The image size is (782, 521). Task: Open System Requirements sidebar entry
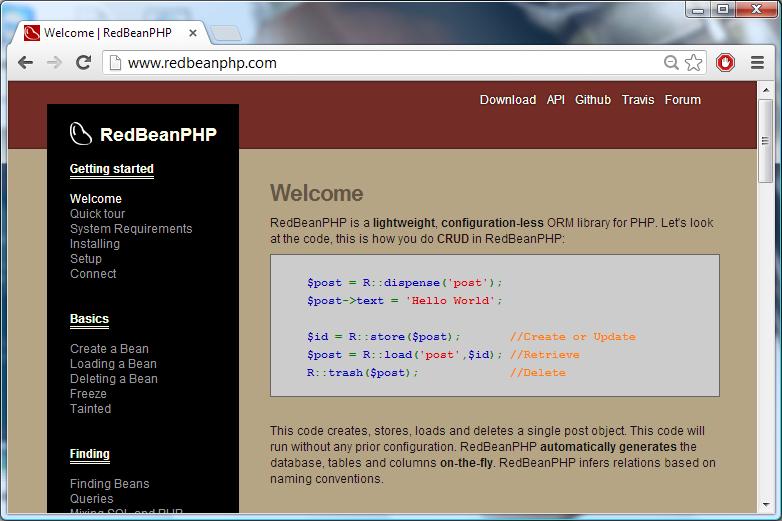130,229
